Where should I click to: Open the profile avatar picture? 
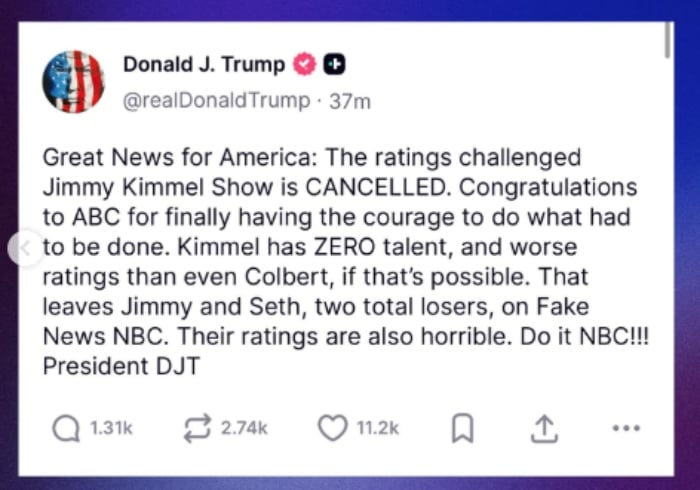pos(74,82)
